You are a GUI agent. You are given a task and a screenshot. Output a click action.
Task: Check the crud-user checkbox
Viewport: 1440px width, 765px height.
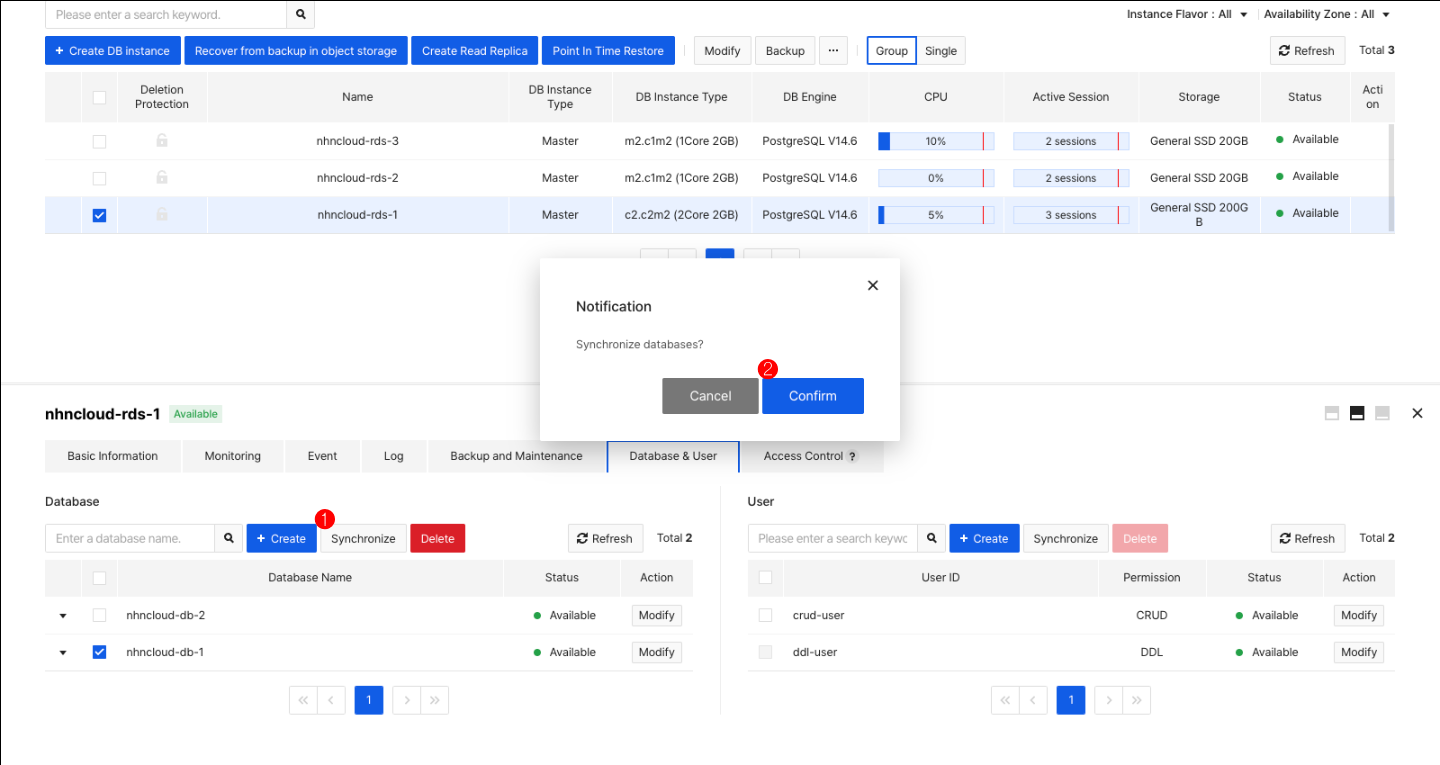(x=765, y=615)
